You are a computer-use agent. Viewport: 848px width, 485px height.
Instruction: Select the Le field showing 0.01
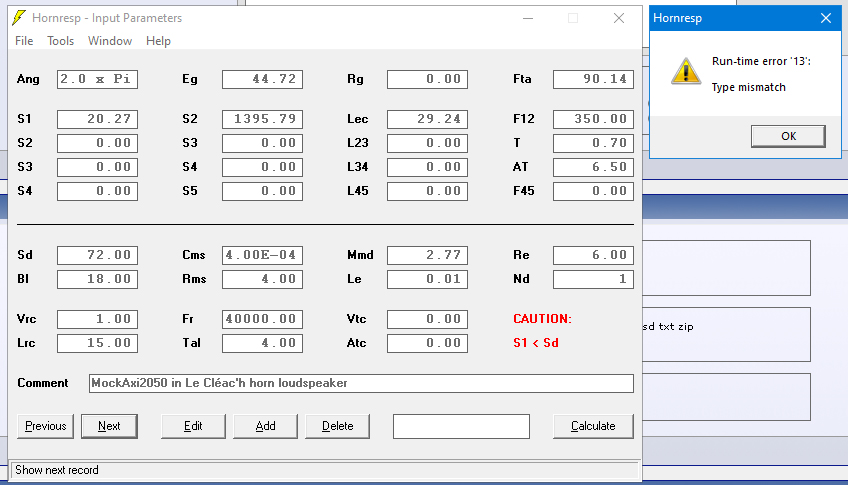point(427,279)
